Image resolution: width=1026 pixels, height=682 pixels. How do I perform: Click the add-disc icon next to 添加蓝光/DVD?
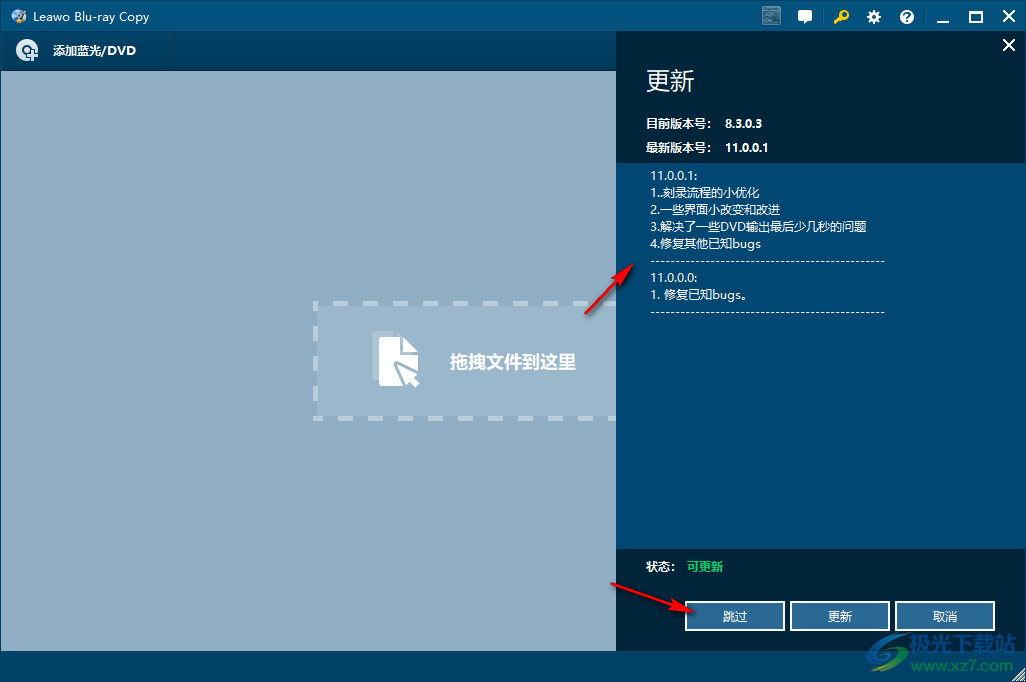27,50
